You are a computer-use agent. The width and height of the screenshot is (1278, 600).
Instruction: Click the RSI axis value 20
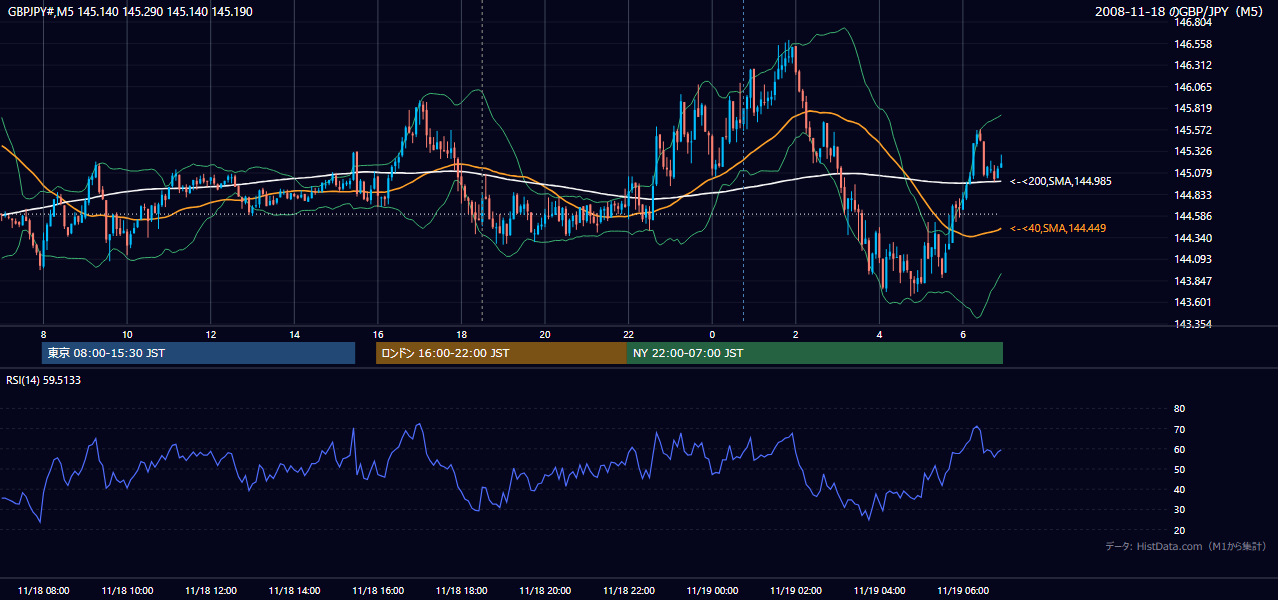[1179, 530]
